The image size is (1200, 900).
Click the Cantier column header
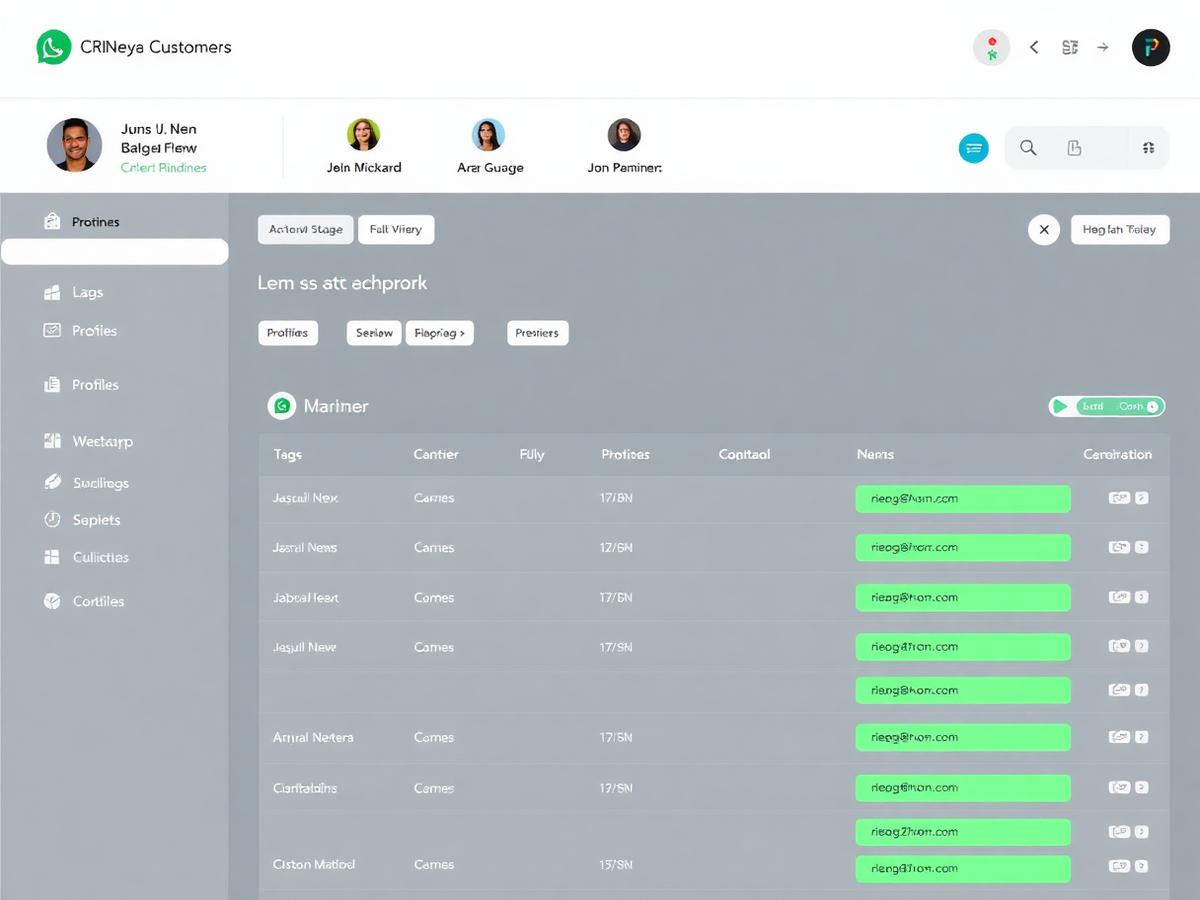436,454
